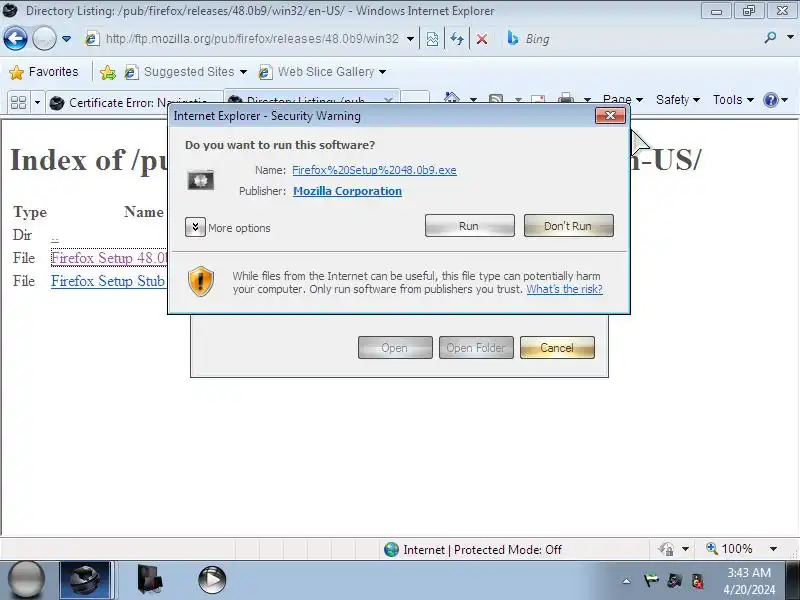Open the zoom level dropdown arrow
The image size is (800, 600).
click(x=773, y=549)
